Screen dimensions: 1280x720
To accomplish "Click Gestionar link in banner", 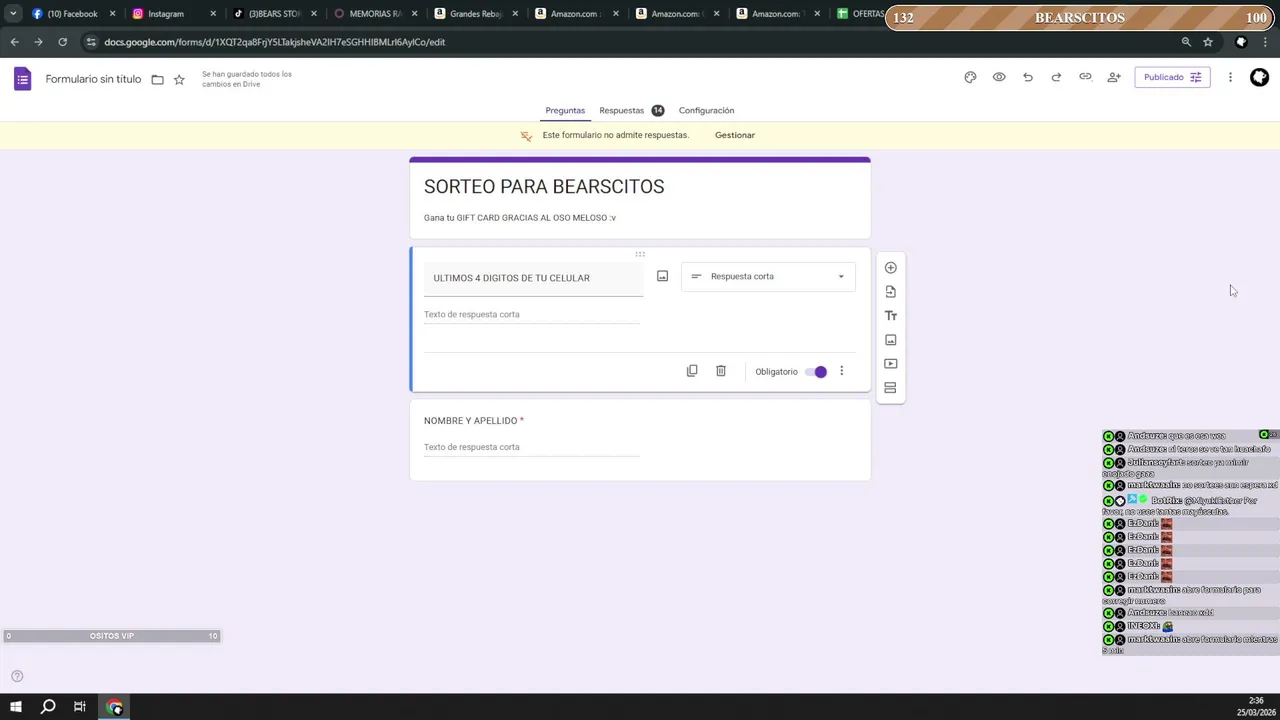I will (735, 135).
